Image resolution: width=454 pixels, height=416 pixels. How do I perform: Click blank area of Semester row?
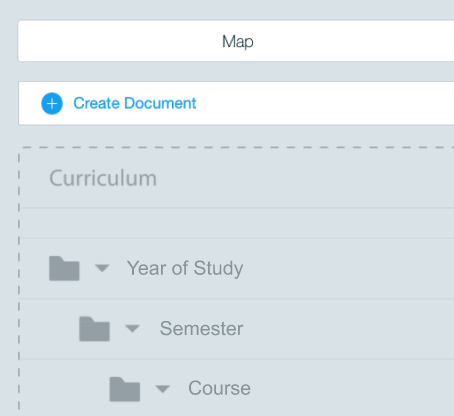click(348, 329)
